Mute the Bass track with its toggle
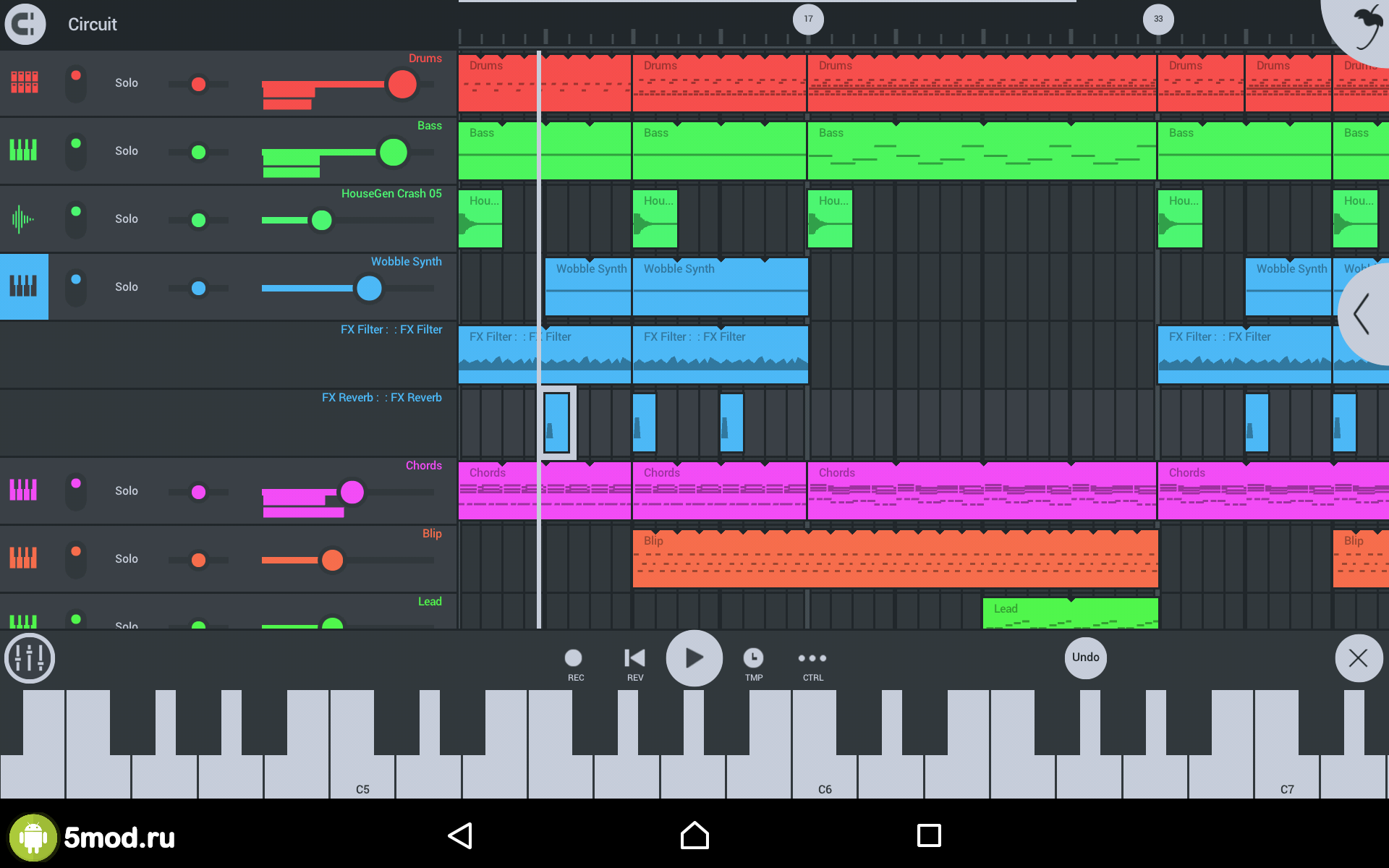Viewport: 1389px width, 868px height. 76,150
